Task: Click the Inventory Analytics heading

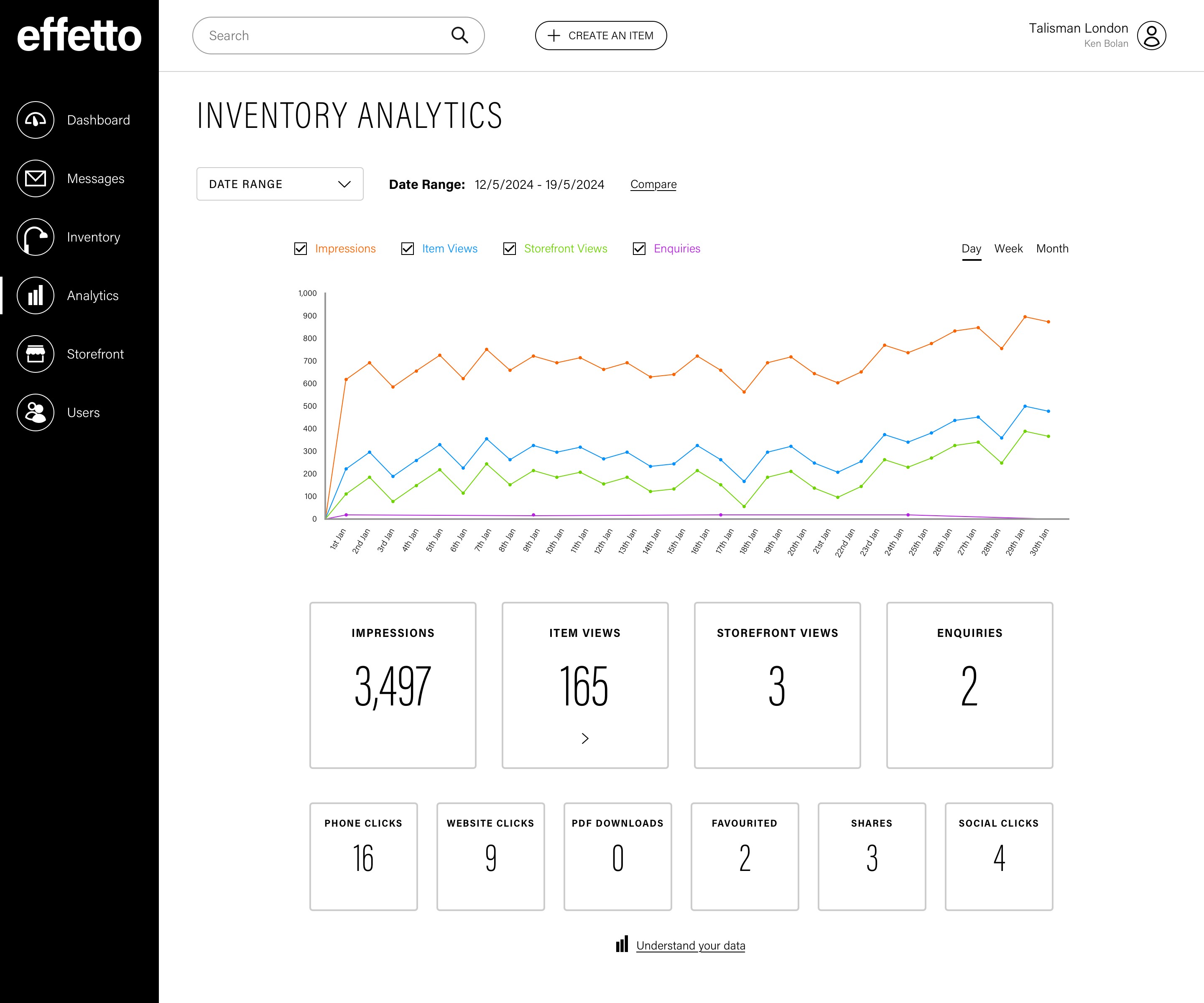Action: point(350,115)
